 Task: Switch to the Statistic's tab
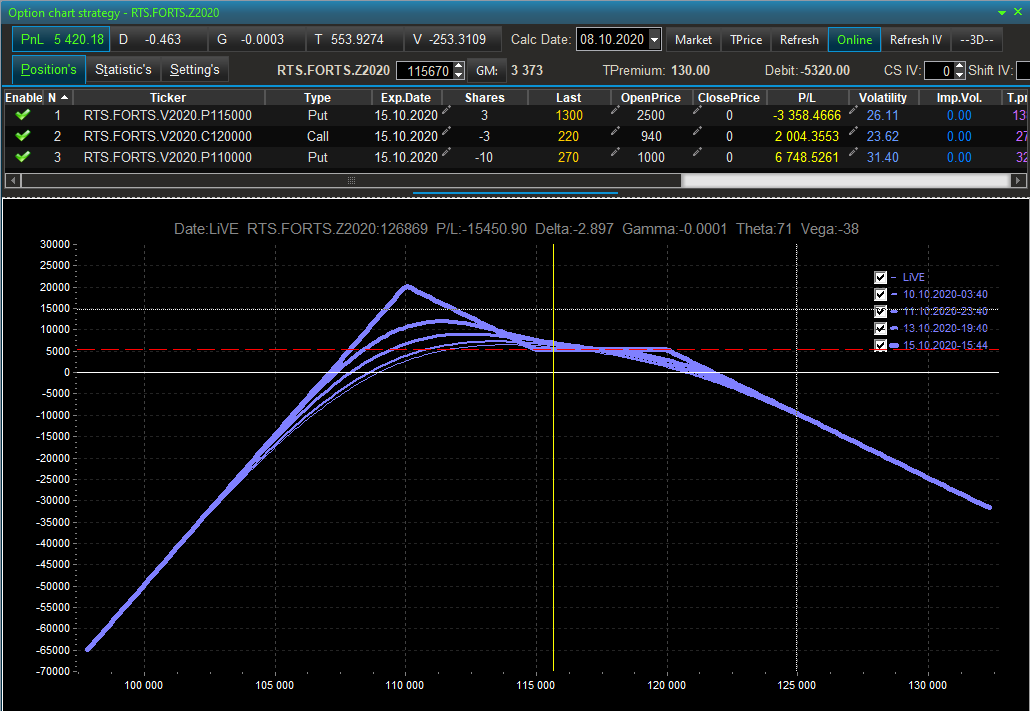click(123, 70)
